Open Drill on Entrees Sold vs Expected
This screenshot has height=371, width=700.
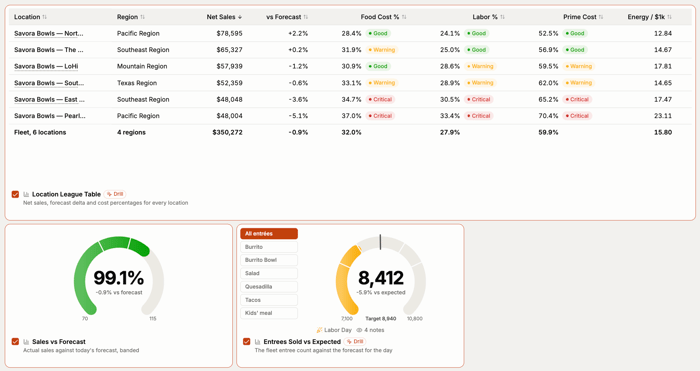[x=355, y=342]
